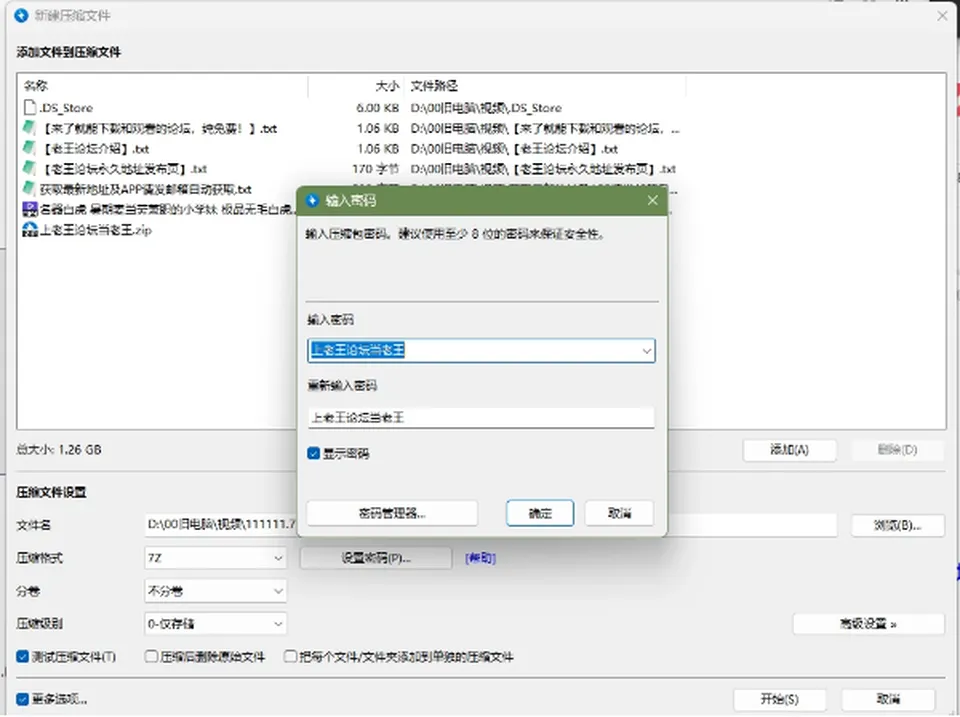Click the 添加(A) button
The height and width of the screenshot is (717, 960).
(x=789, y=450)
